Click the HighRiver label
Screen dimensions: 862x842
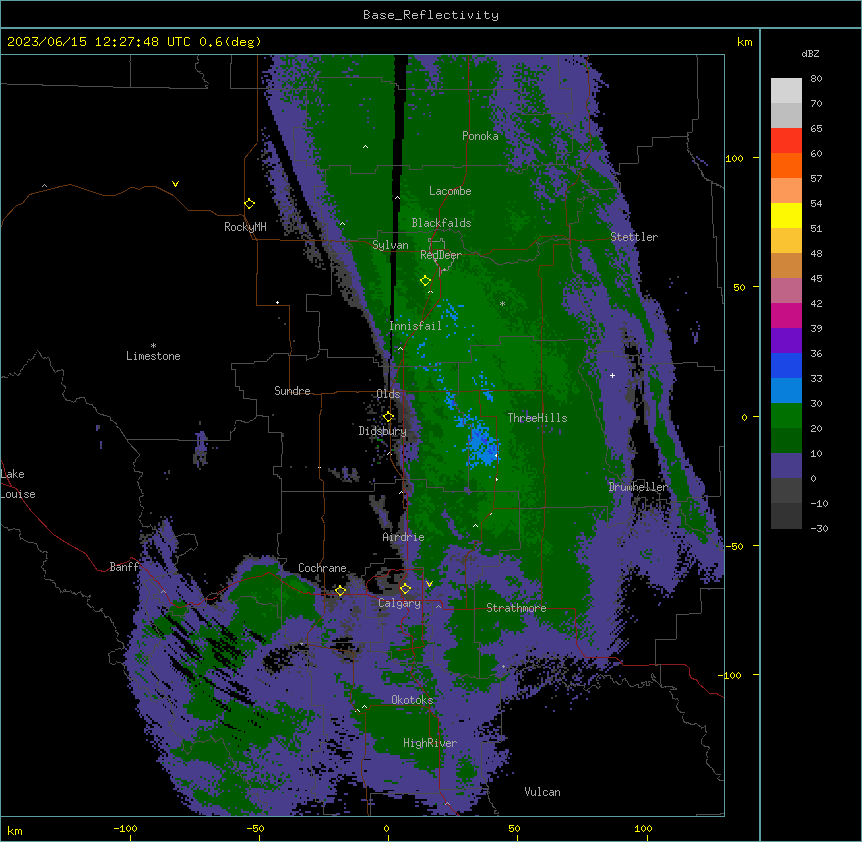click(x=430, y=743)
